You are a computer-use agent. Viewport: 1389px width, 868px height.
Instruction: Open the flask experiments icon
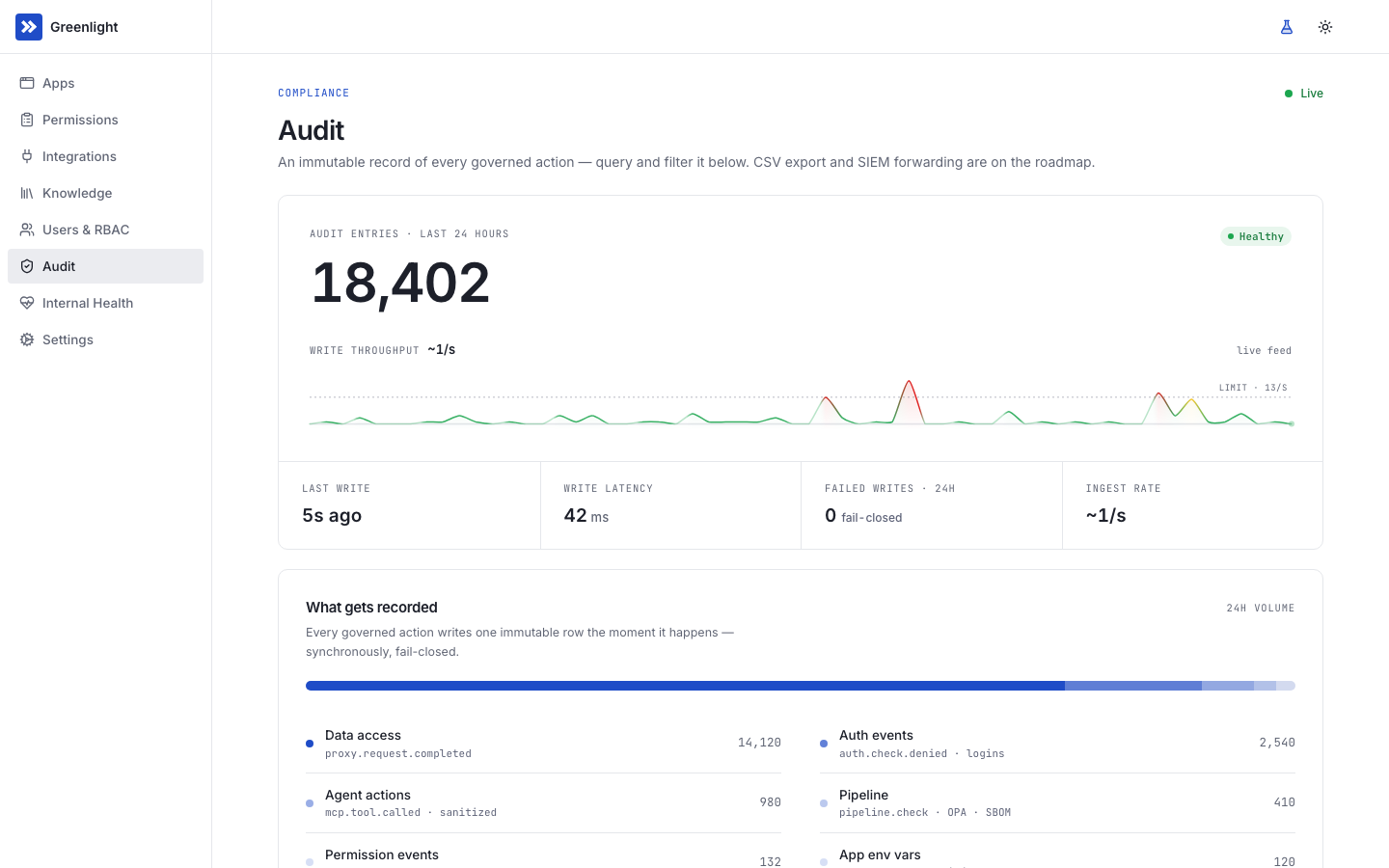click(1287, 27)
